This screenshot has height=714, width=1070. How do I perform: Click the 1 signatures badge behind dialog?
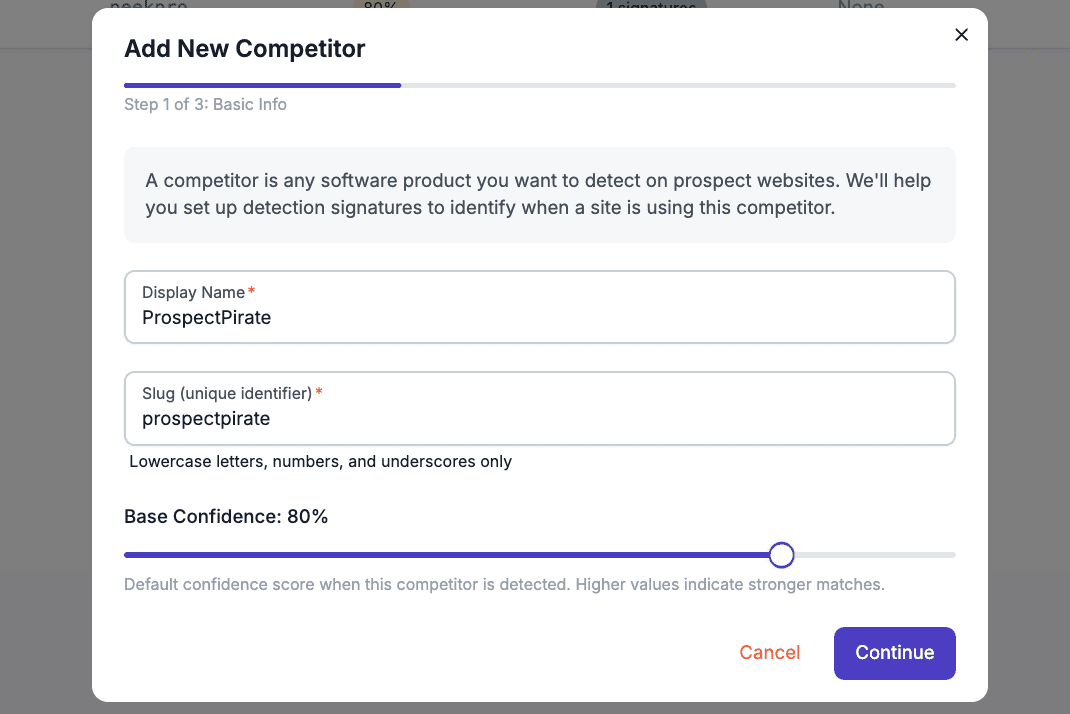651,6
